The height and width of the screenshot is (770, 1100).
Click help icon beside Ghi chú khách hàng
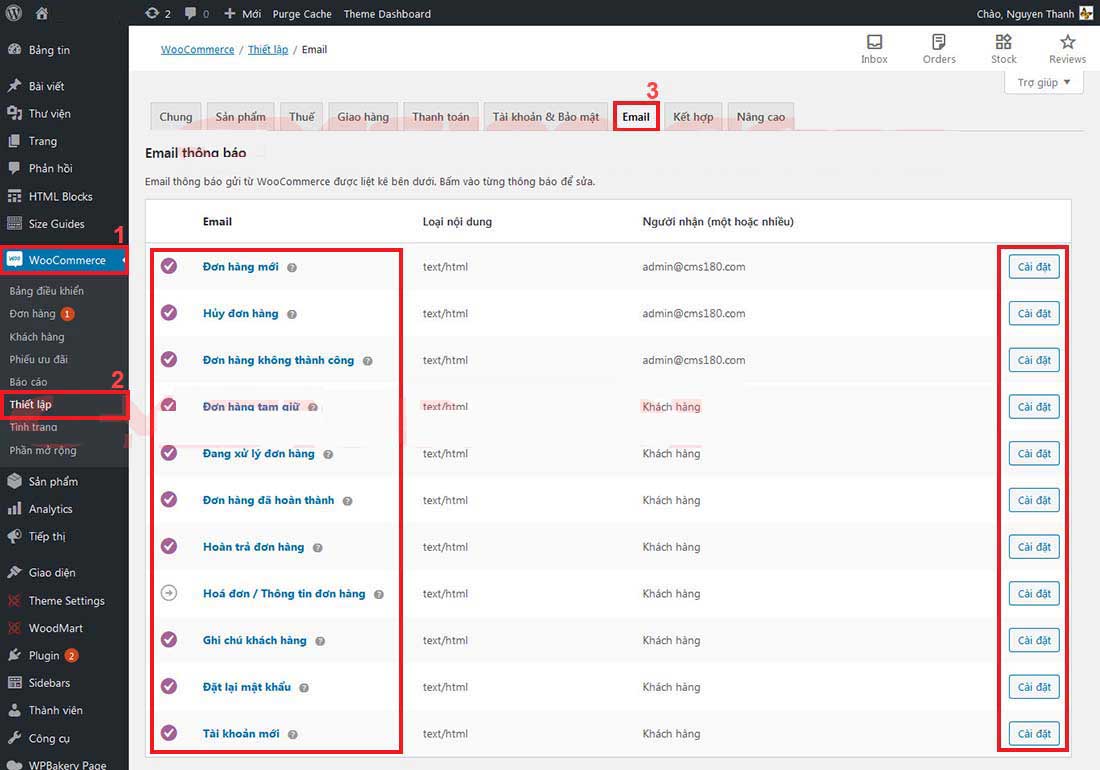[x=320, y=641]
